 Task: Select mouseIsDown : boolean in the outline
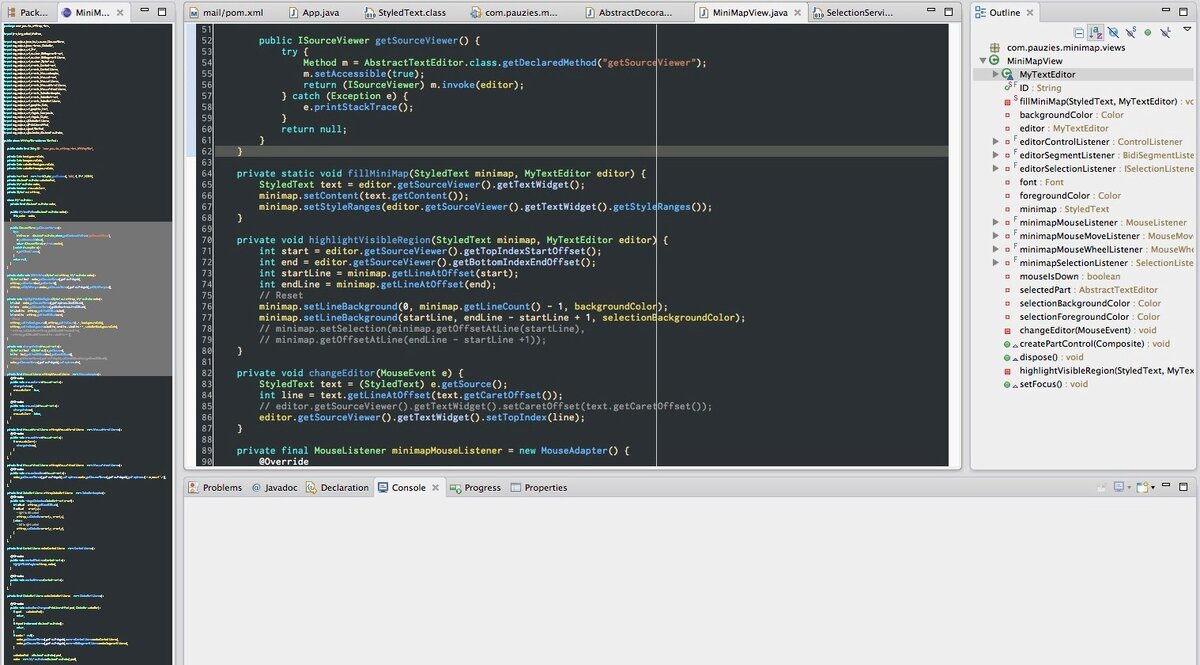click(1069, 276)
